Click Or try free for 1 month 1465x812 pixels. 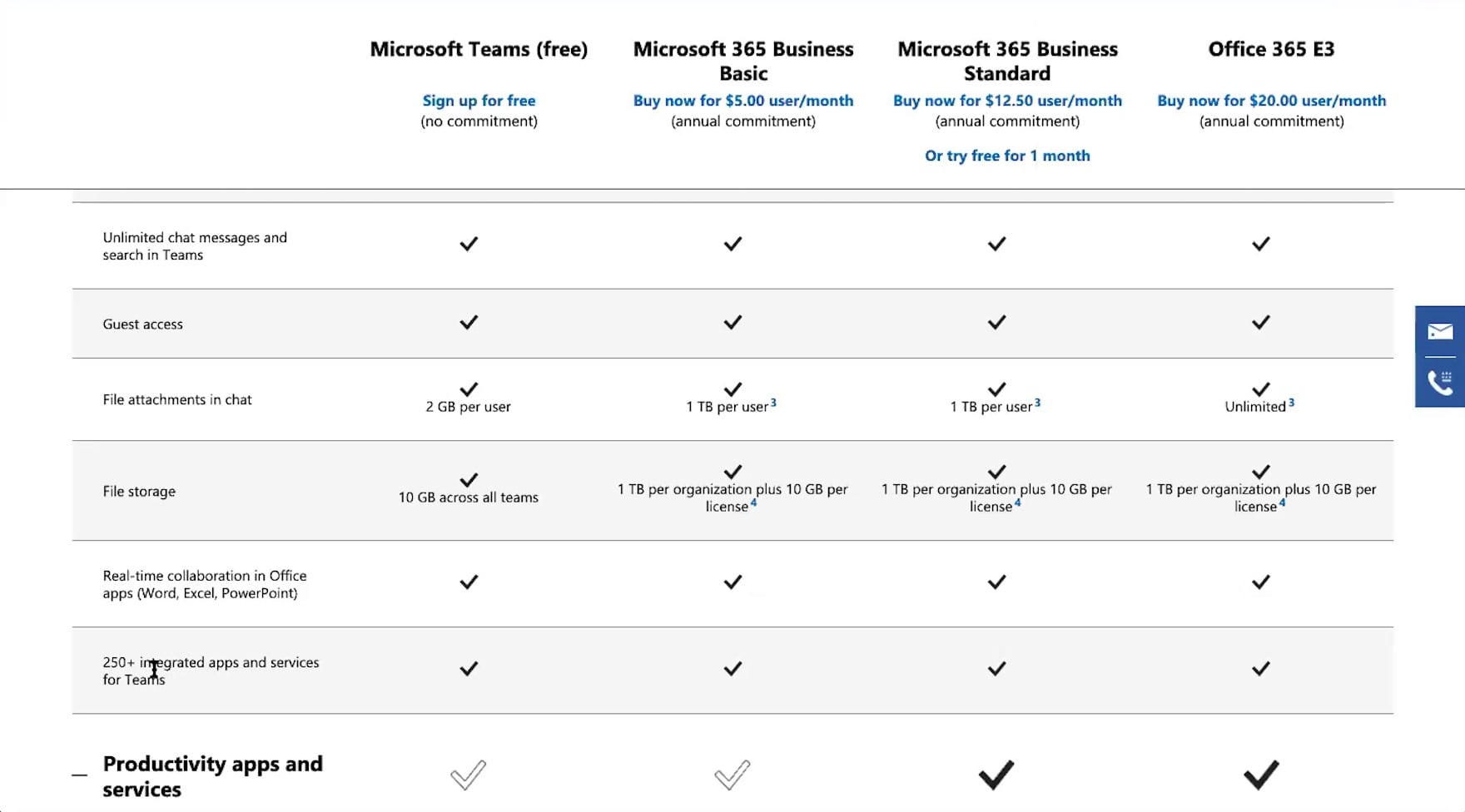(x=1007, y=156)
